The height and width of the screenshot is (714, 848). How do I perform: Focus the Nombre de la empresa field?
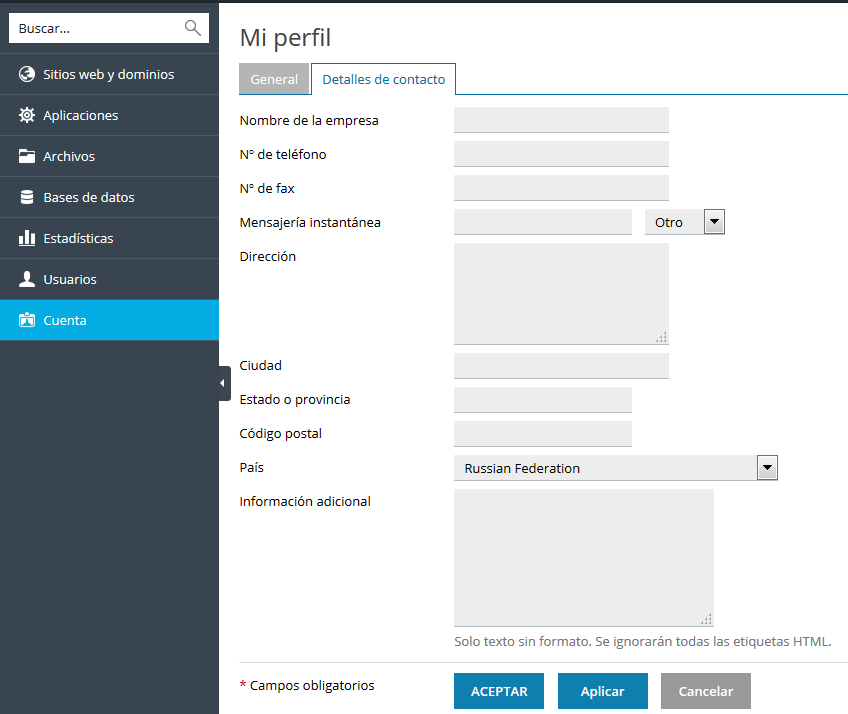(x=561, y=120)
